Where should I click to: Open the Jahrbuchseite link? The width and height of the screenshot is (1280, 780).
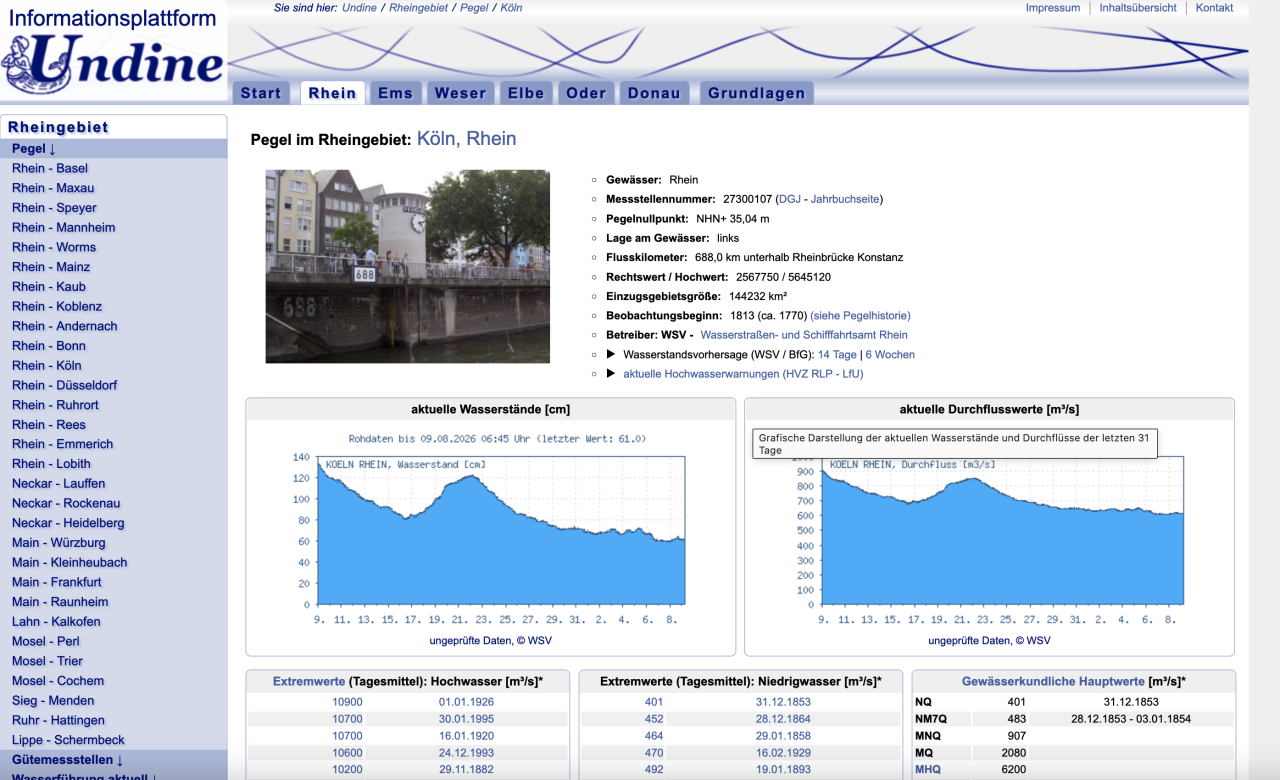point(844,199)
